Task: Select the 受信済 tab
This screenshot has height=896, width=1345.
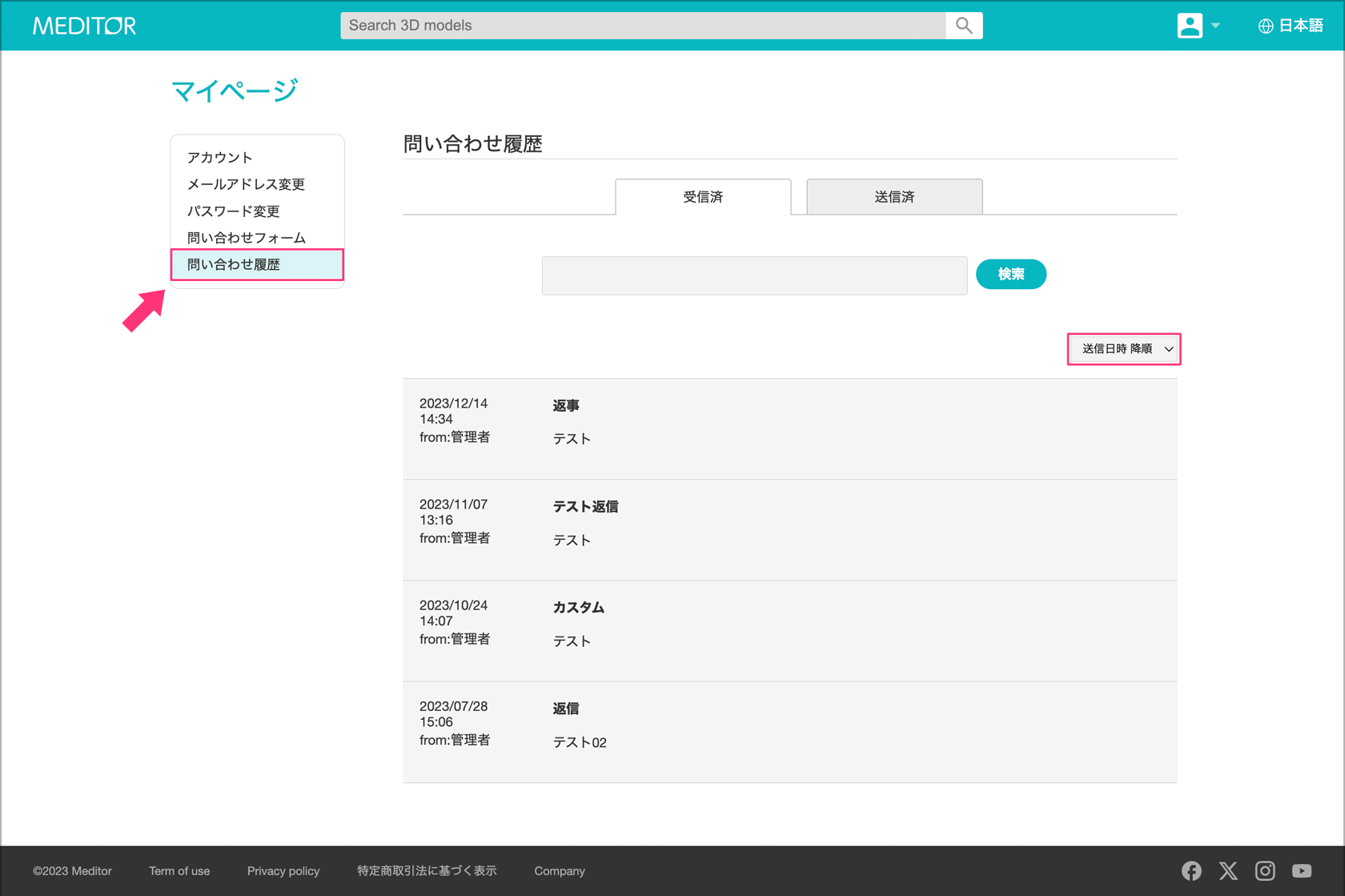Action: tap(703, 197)
